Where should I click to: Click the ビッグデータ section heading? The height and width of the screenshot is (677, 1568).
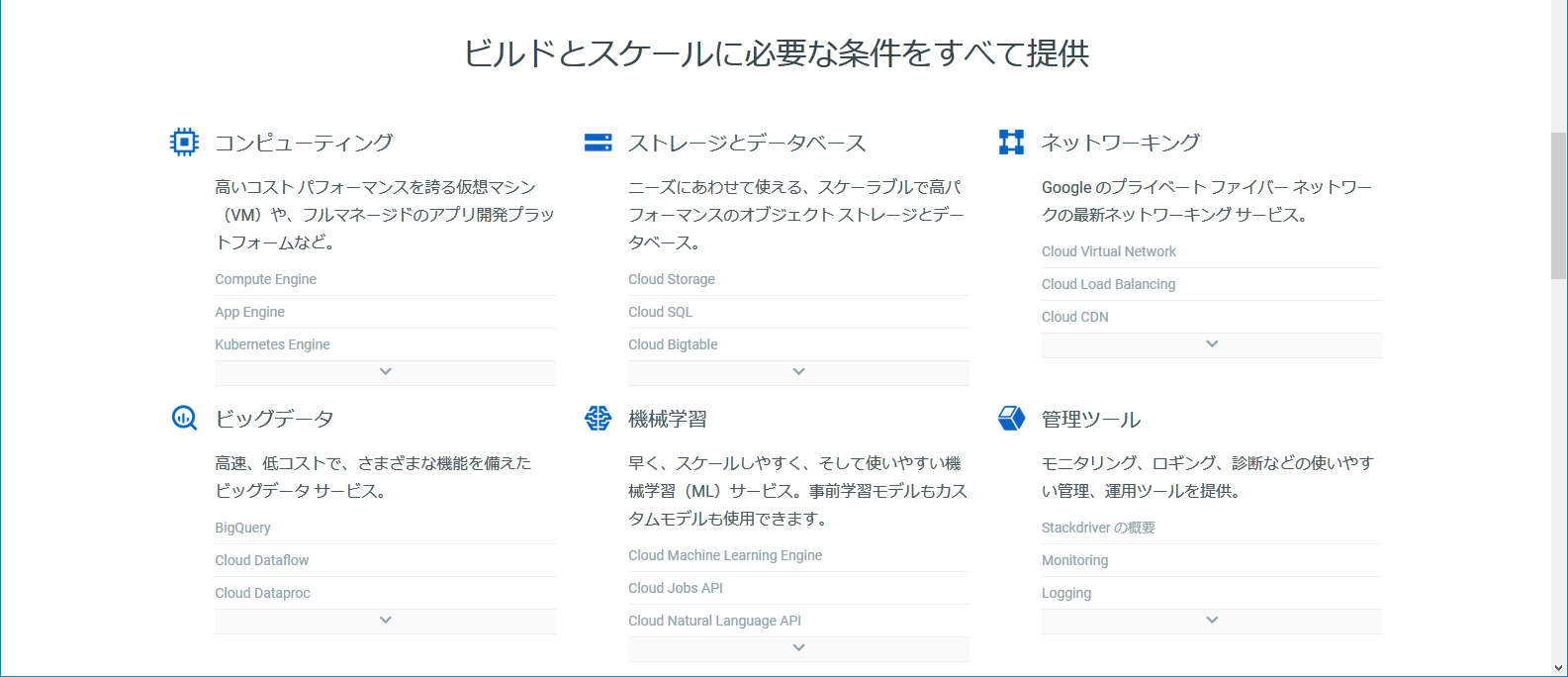tap(274, 419)
